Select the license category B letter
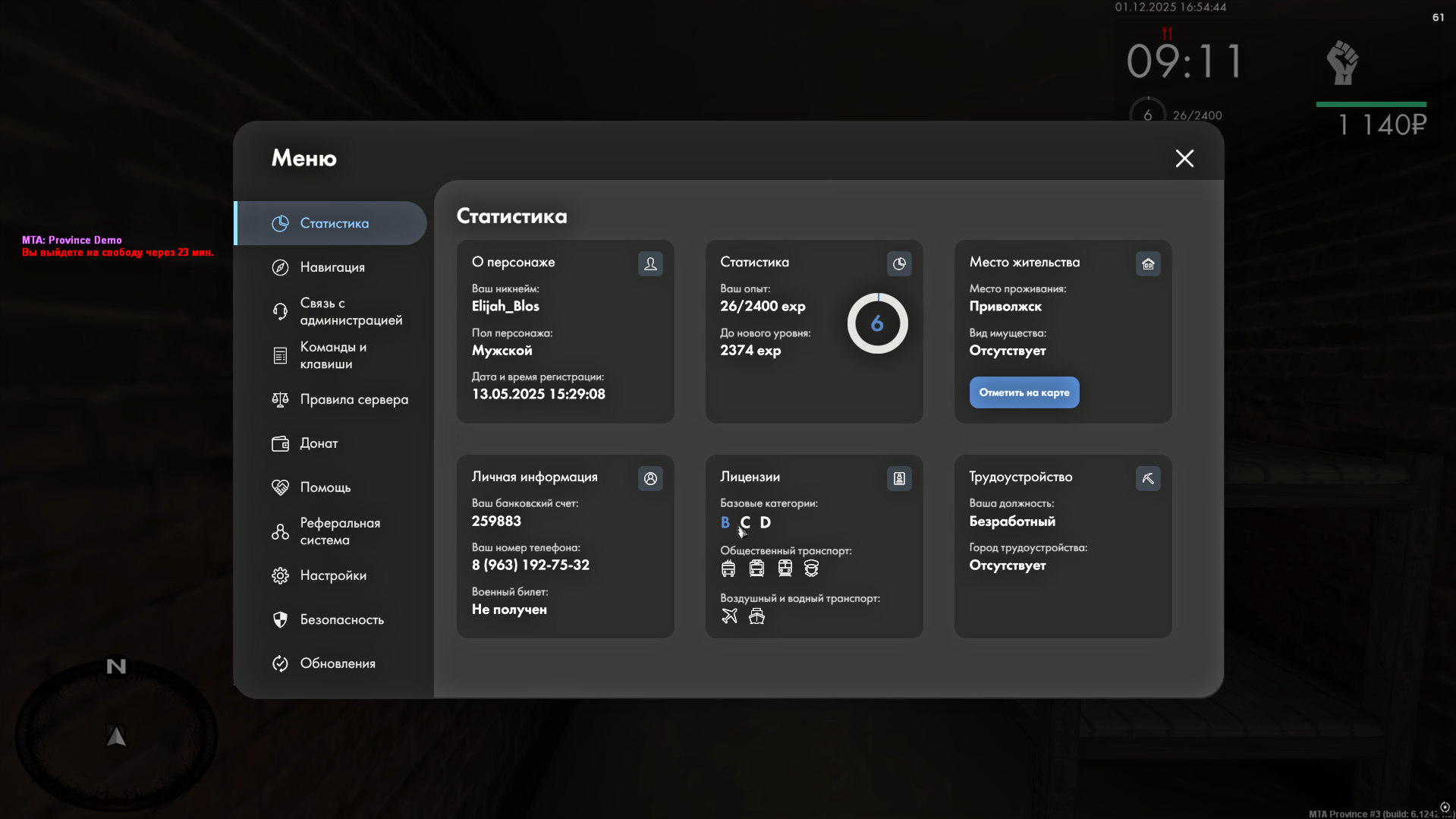 pos(725,523)
